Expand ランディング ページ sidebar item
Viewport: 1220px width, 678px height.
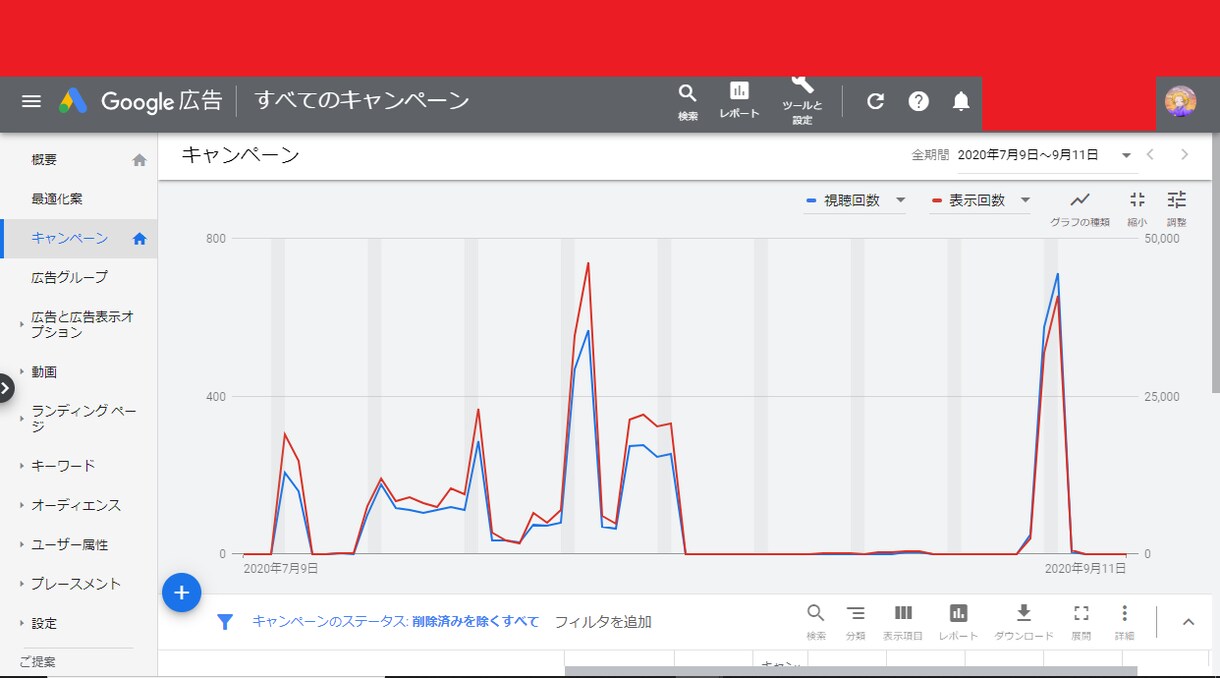coord(78,419)
